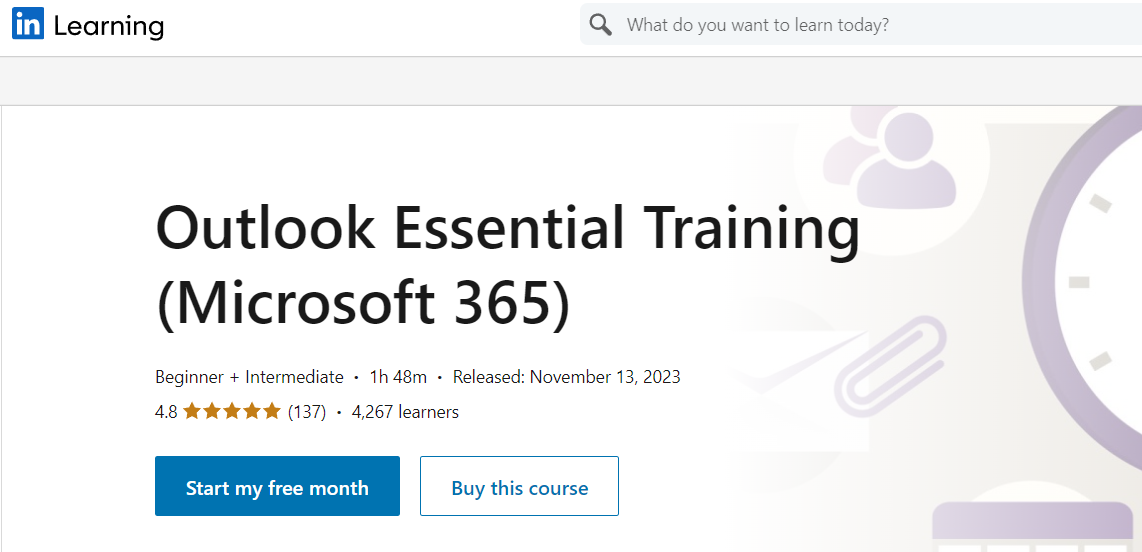Click the "Released: November 13, 2023" text
Viewport: 1142px width, 552px height.
566,377
